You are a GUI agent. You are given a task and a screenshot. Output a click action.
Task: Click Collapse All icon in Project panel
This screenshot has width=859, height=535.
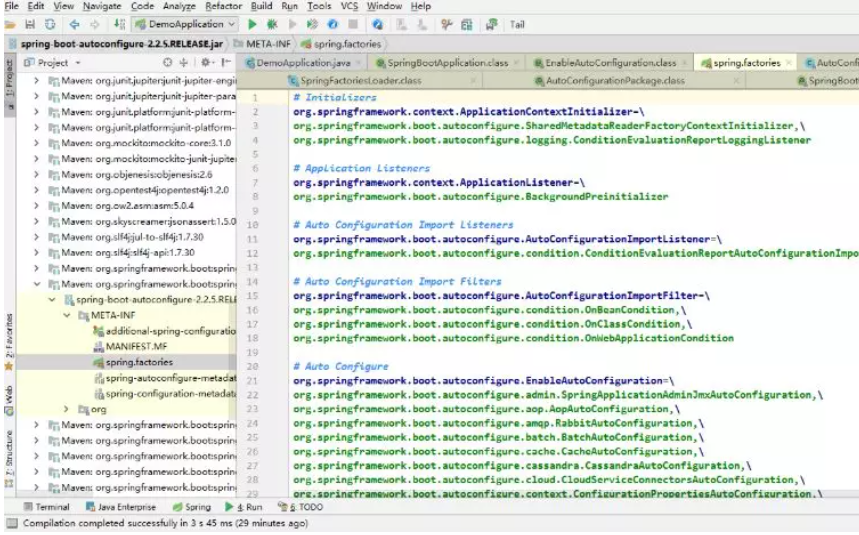[x=184, y=62]
